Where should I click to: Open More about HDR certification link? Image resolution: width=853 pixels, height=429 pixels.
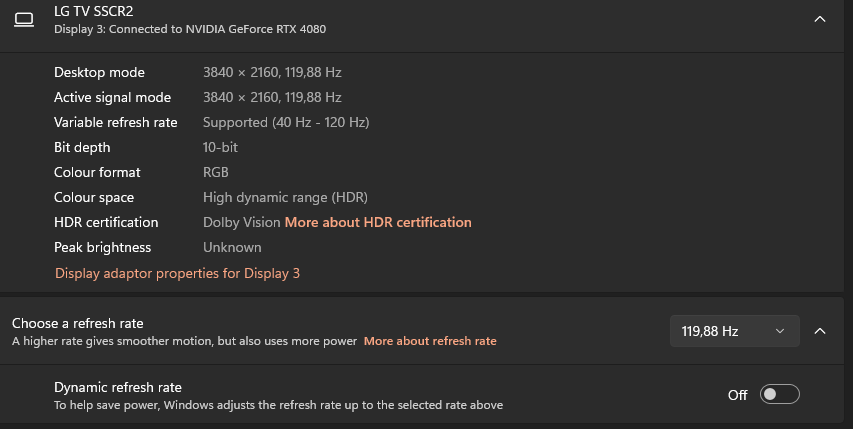coord(378,222)
